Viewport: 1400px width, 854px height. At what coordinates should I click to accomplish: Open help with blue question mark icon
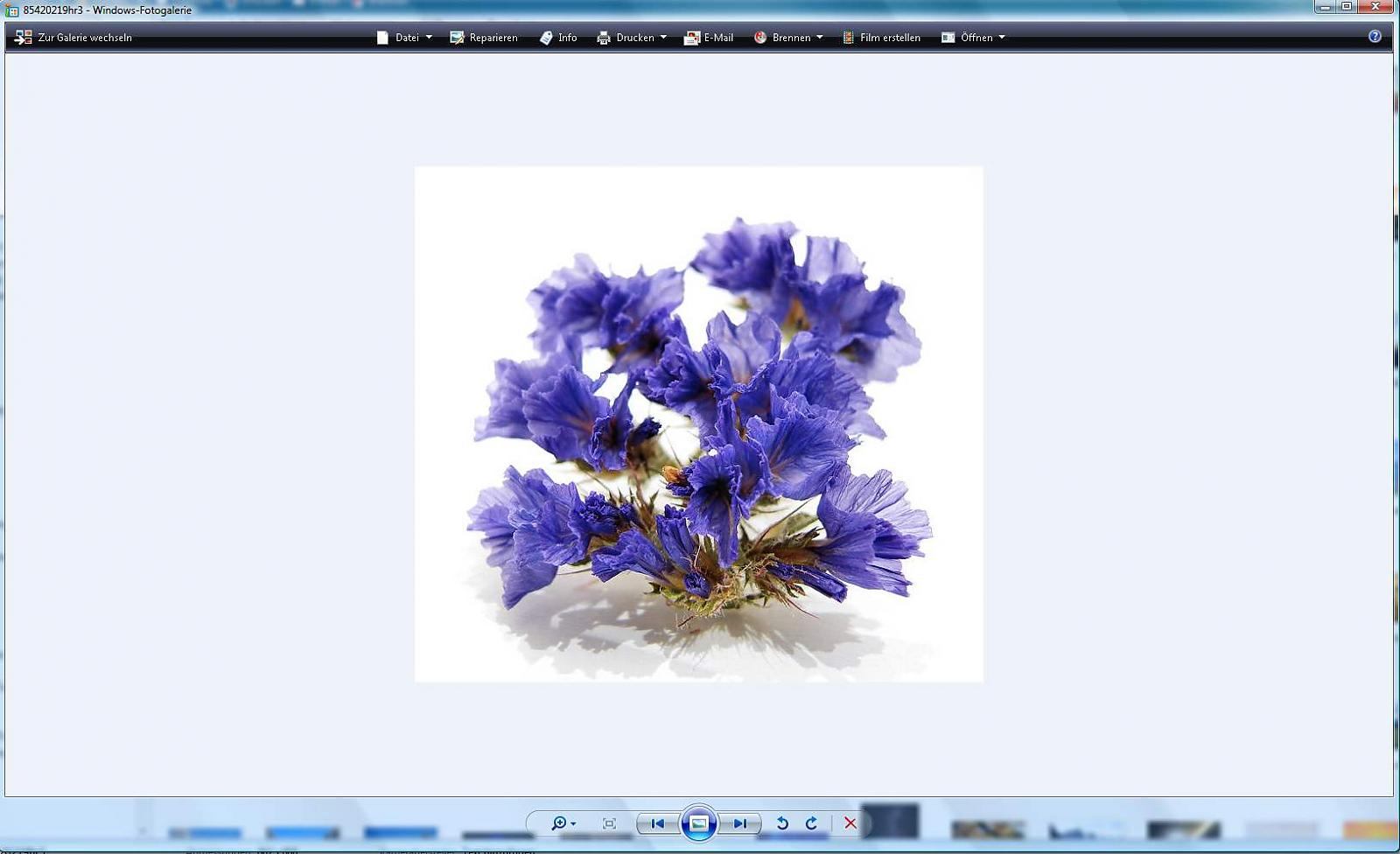tap(1375, 37)
